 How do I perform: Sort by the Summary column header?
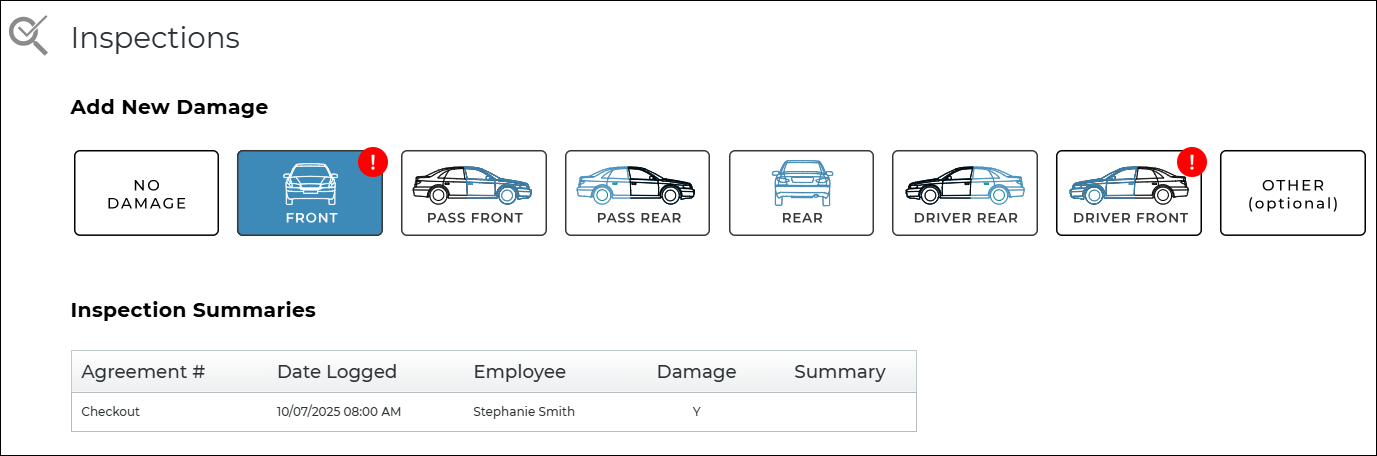840,372
